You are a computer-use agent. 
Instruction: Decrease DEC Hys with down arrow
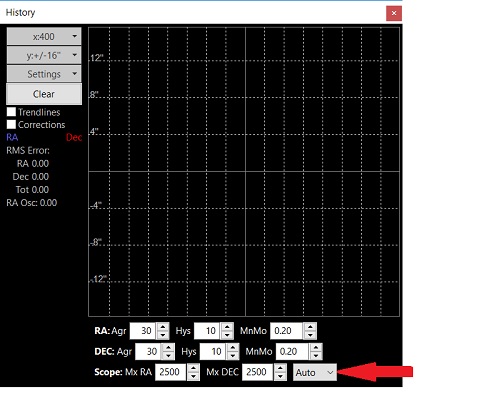click(233, 356)
